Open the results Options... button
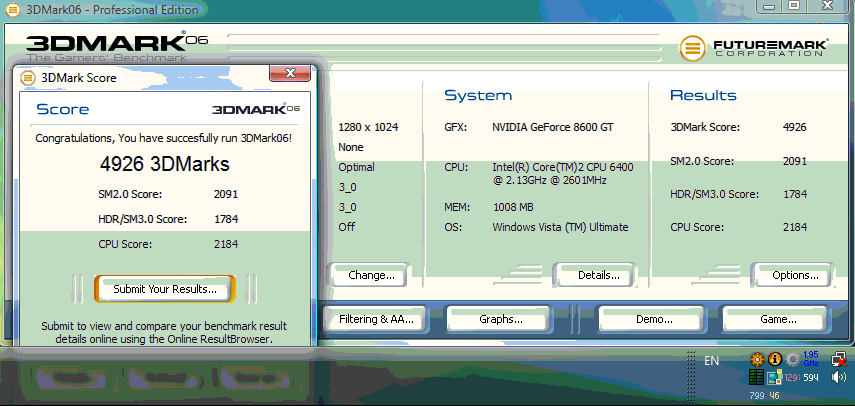 [x=795, y=275]
